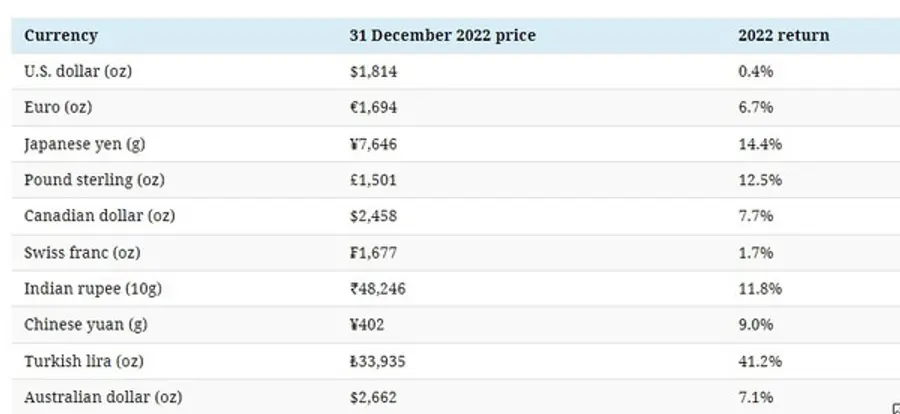Click the Indian rupee (10g) cell
The width and height of the screenshot is (900, 414).
pos(92,288)
